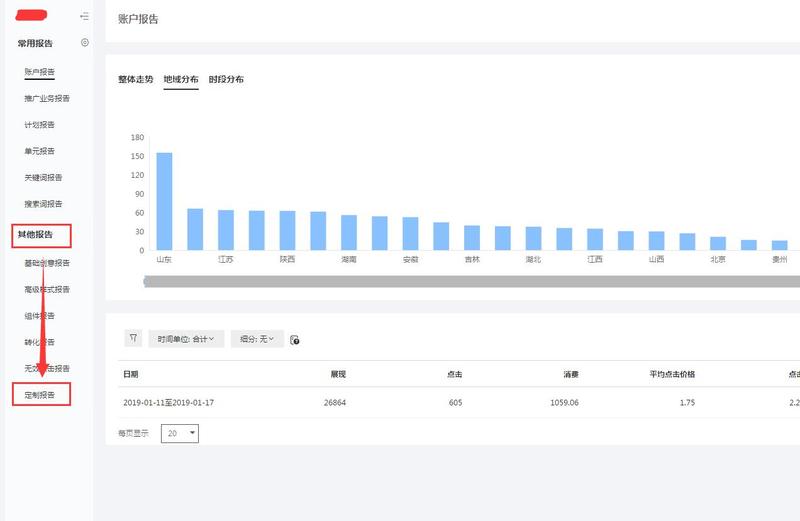Click the filter funnel icon above the table
Screen dimensions: 800x521
(133, 338)
